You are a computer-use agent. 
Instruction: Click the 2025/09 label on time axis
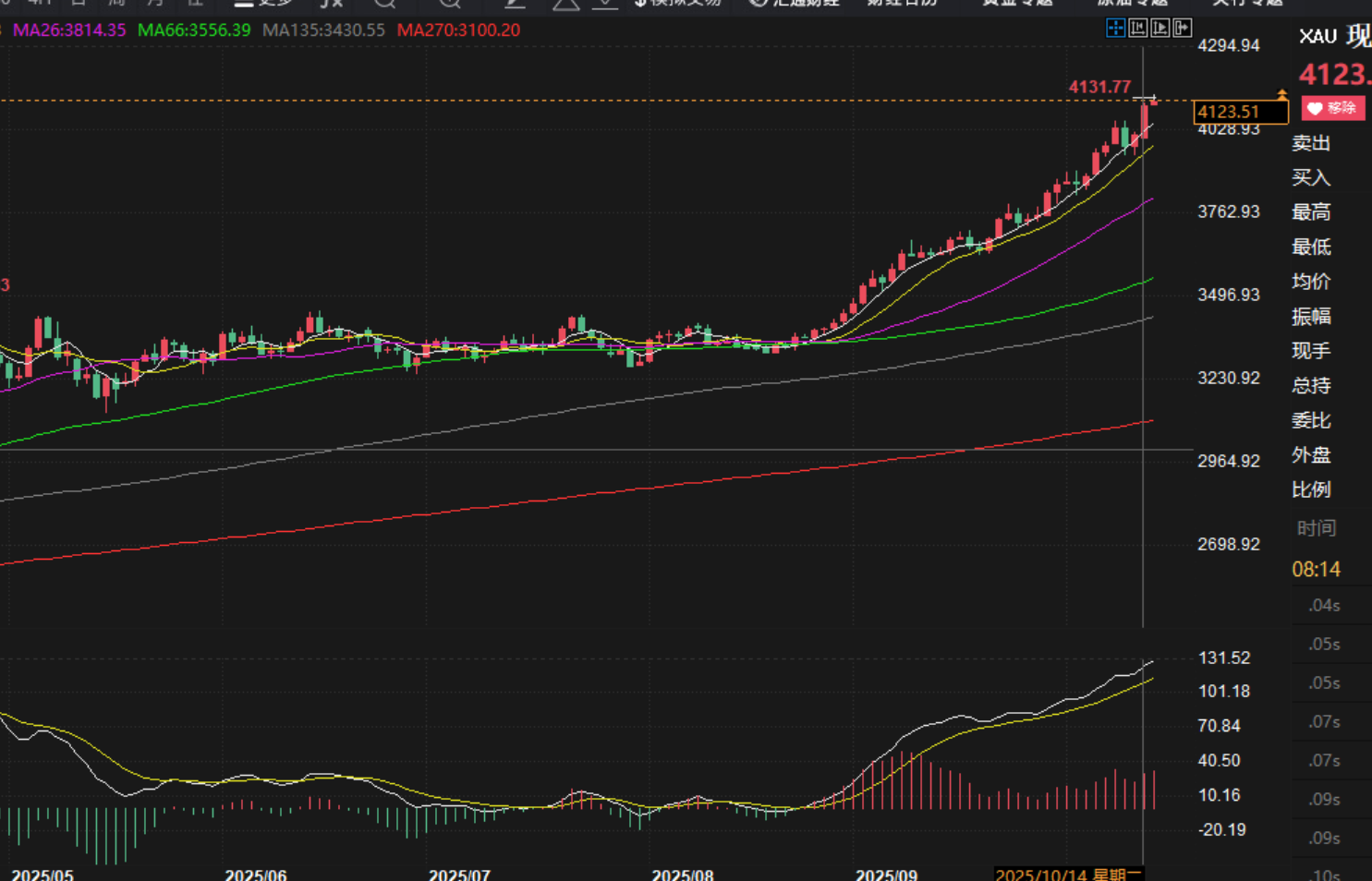[x=886, y=874]
